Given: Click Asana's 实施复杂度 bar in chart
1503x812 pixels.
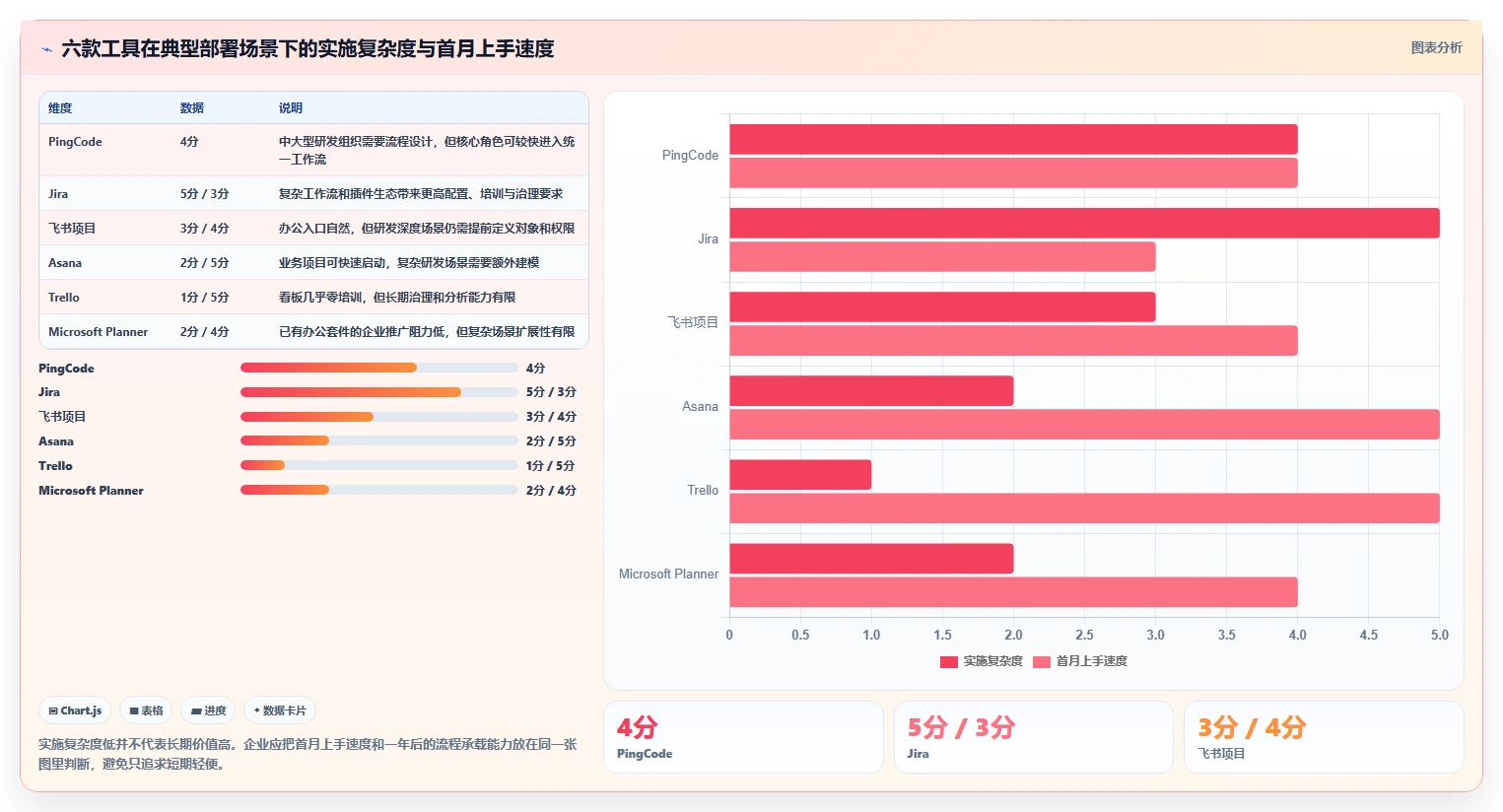Looking at the screenshot, I should (x=871, y=390).
